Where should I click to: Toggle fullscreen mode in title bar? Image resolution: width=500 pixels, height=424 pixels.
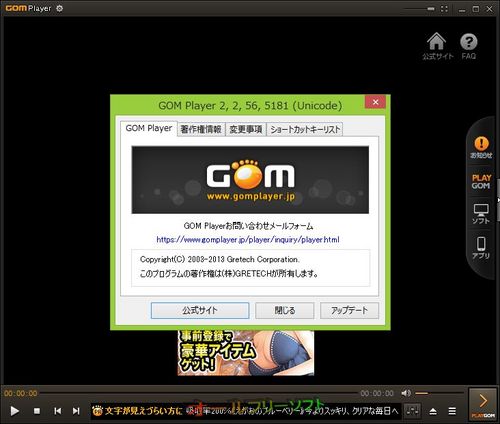(x=444, y=9)
